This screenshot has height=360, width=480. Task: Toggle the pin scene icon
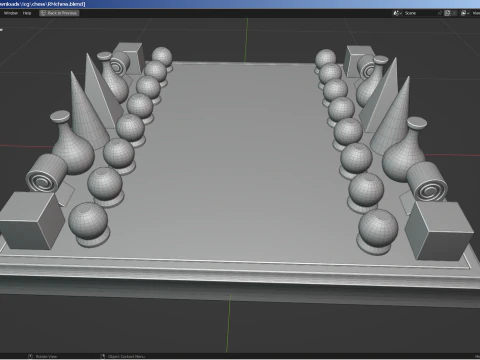click(440, 13)
